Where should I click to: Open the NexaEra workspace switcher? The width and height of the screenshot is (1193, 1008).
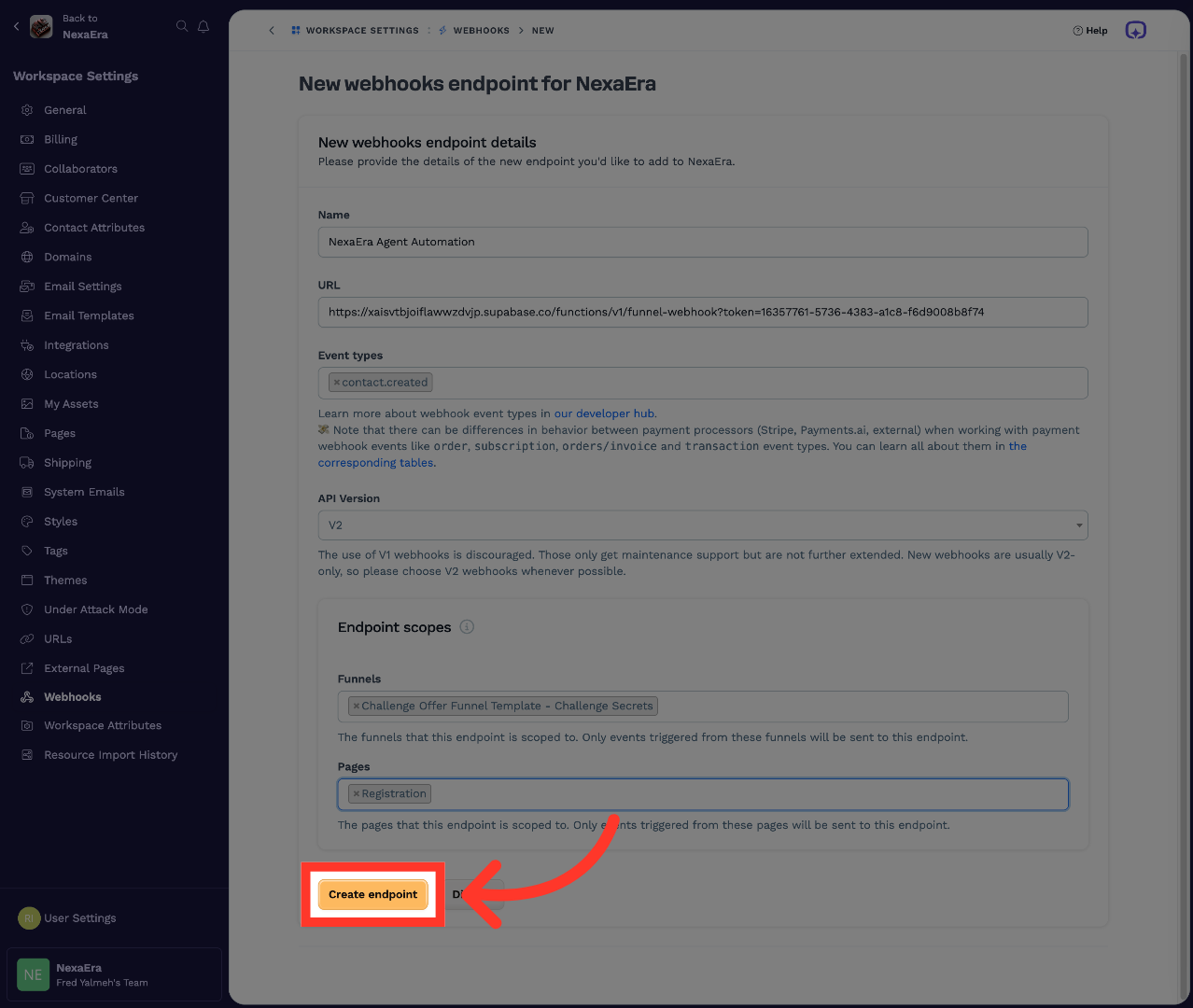coord(114,975)
